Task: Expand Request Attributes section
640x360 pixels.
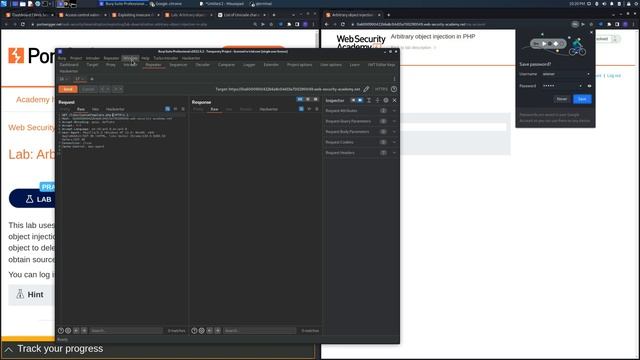Action: pyautogui.click(x=361, y=111)
